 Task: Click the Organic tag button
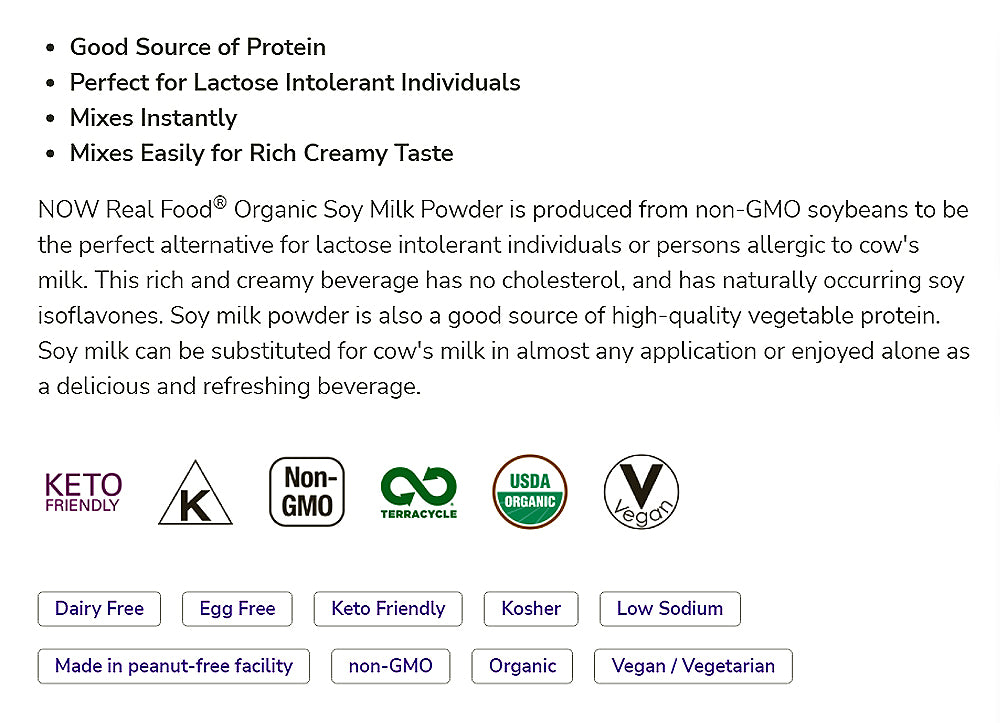pyautogui.click(x=522, y=666)
